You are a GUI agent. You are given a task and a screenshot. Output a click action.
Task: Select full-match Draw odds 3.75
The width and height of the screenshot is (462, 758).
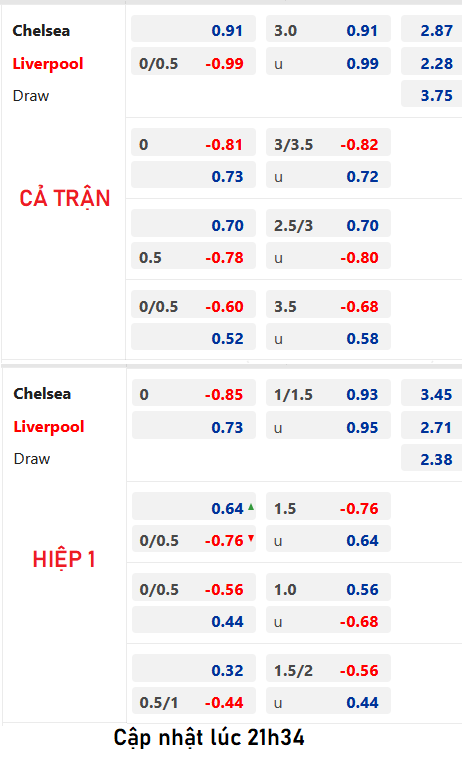tap(432, 95)
